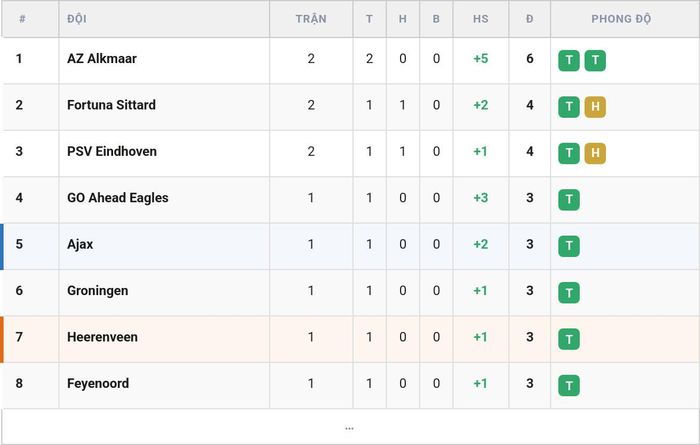Open the AZ Alkmaar team link
700x445 pixels.
point(102,58)
